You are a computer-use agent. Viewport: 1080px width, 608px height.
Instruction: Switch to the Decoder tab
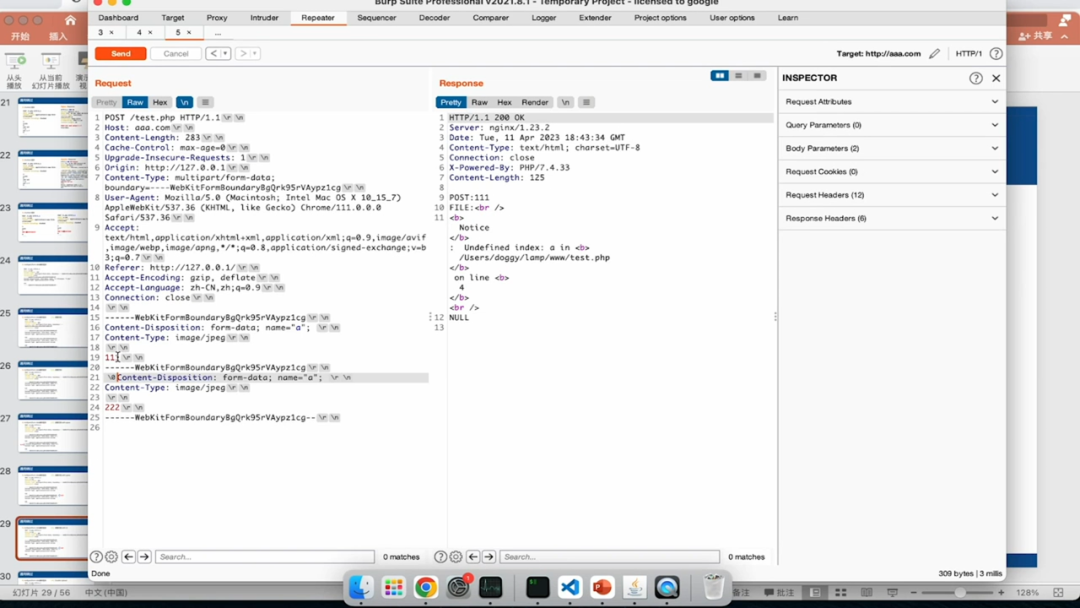point(434,17)
